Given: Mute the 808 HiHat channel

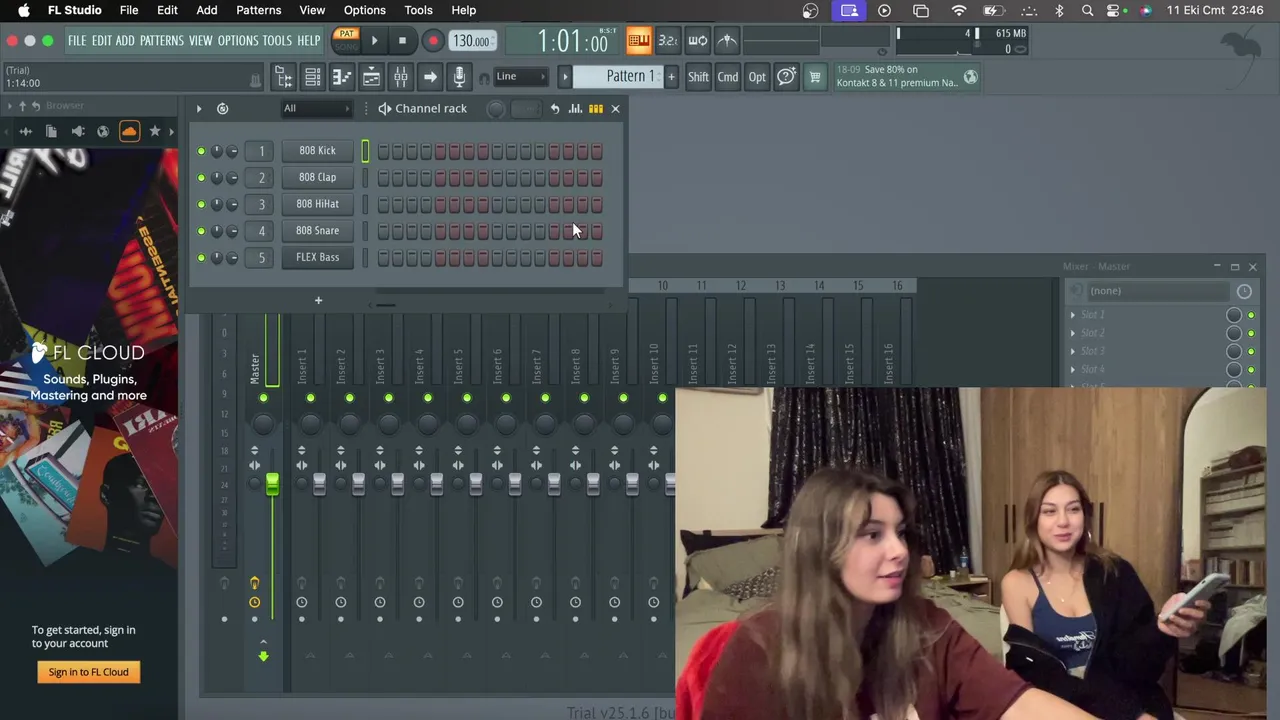Looking at the screenshot, I should (201, 204).
